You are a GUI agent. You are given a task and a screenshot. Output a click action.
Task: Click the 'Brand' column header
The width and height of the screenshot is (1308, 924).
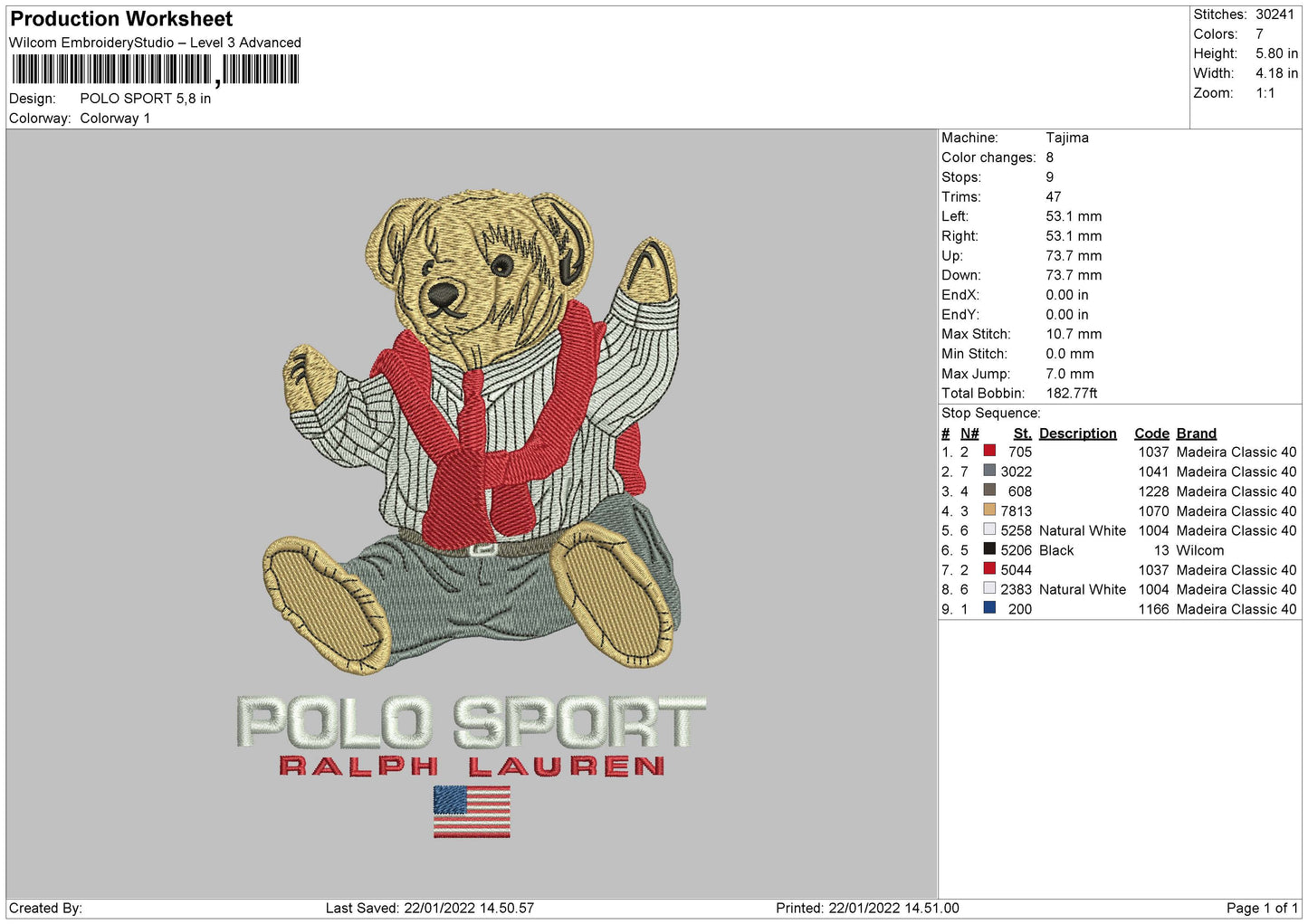1197,433
